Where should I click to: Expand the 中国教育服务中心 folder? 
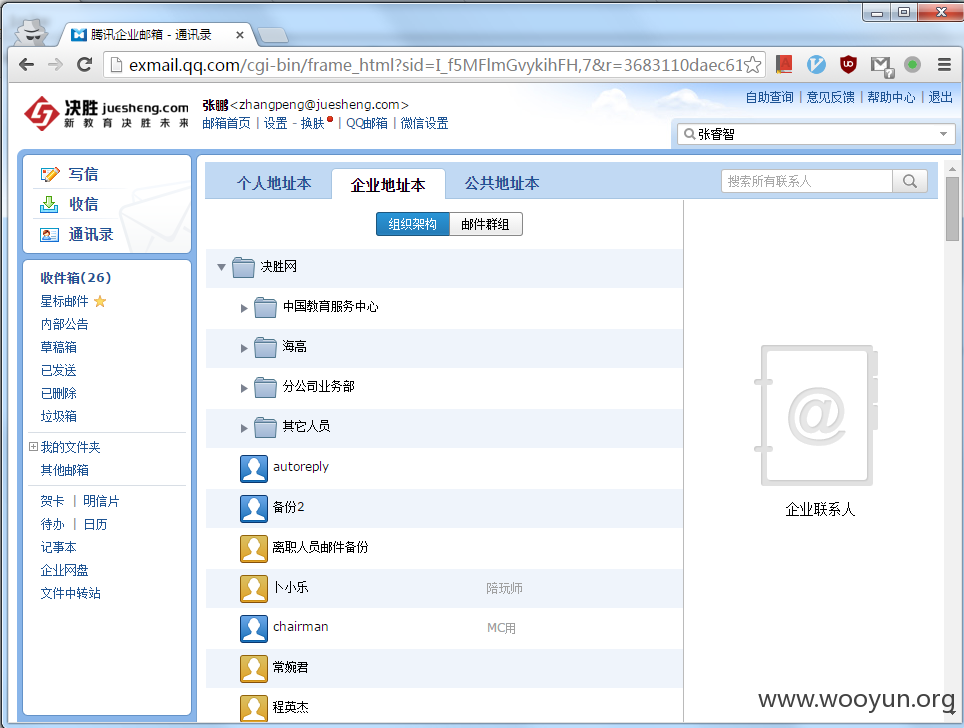click(244, 308)
